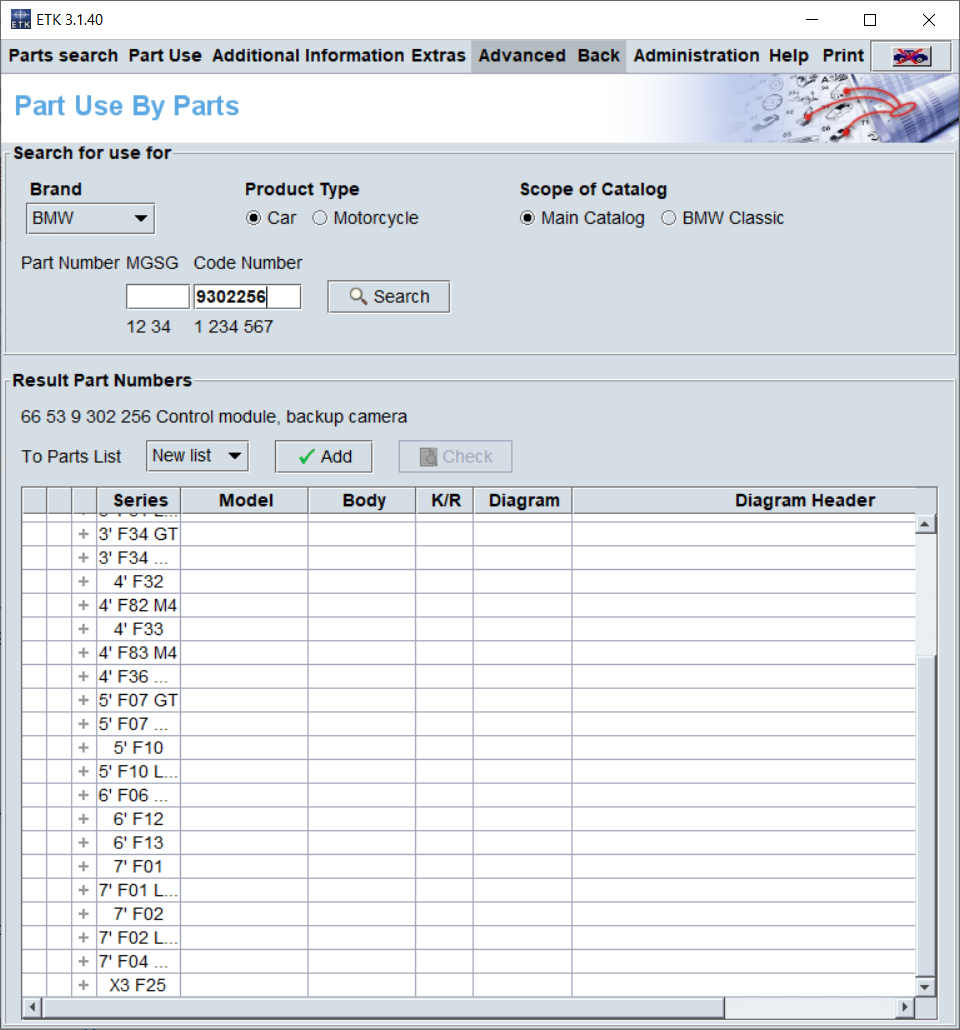The height and width of the screenshot is (1030, 960).
Task: Open the Brand BMW dropdown
Action: tap(91, 218)
